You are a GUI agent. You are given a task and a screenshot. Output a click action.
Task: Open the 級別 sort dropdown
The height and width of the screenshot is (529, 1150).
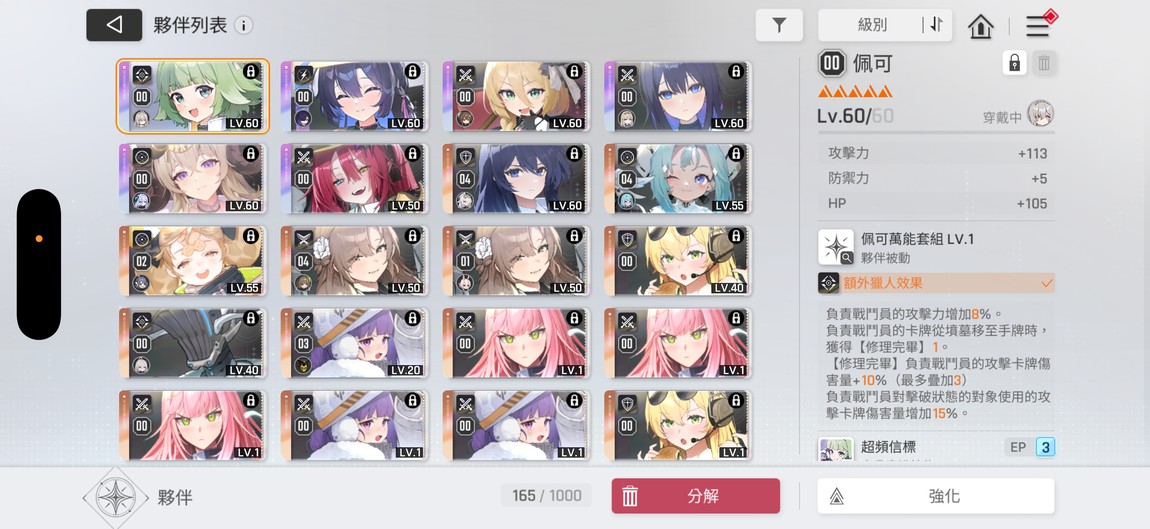(871, 25)
